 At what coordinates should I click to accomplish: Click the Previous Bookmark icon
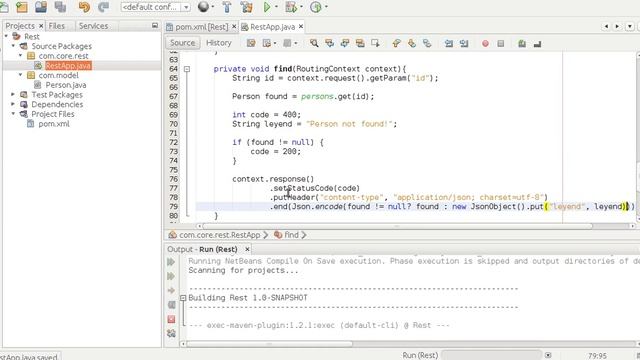[x=396, y=43]
